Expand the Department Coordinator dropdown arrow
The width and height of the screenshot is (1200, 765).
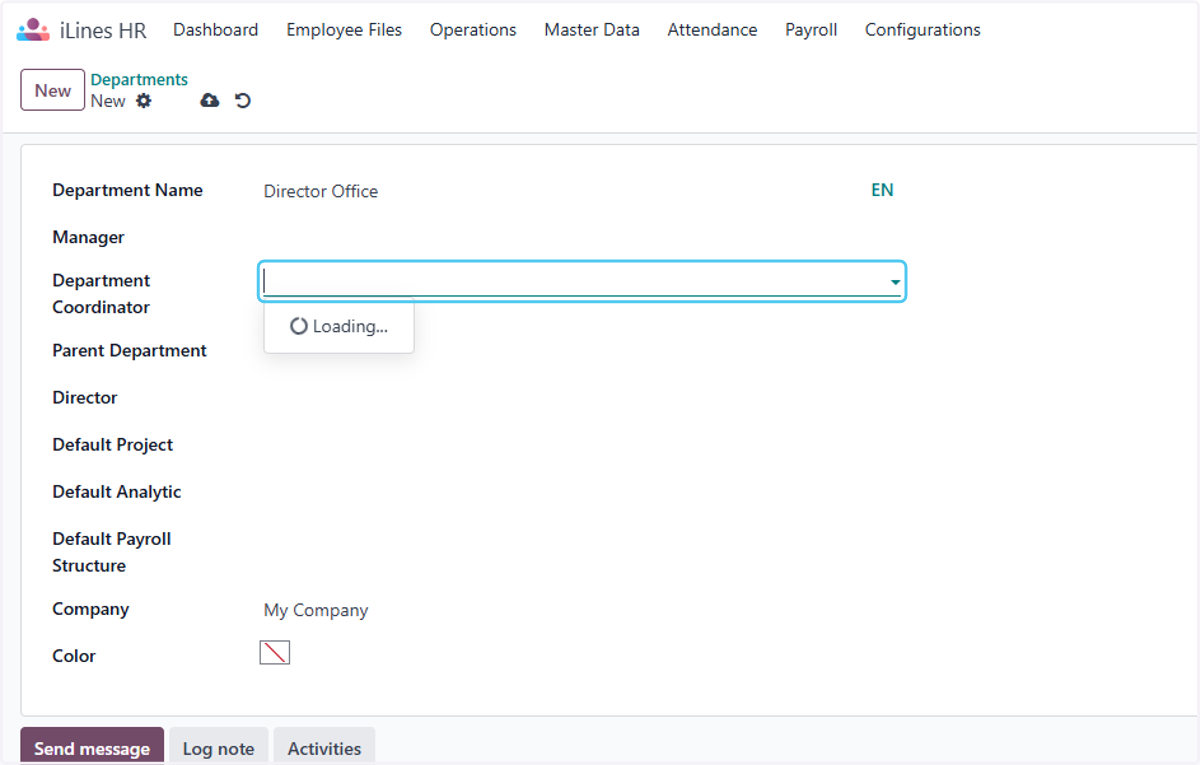pos(895,283)
